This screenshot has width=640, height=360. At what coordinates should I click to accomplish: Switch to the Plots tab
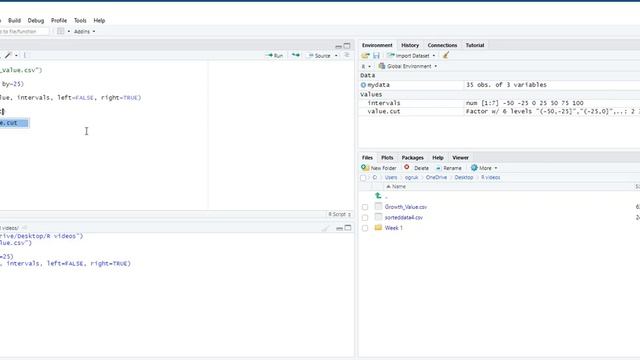387,158
